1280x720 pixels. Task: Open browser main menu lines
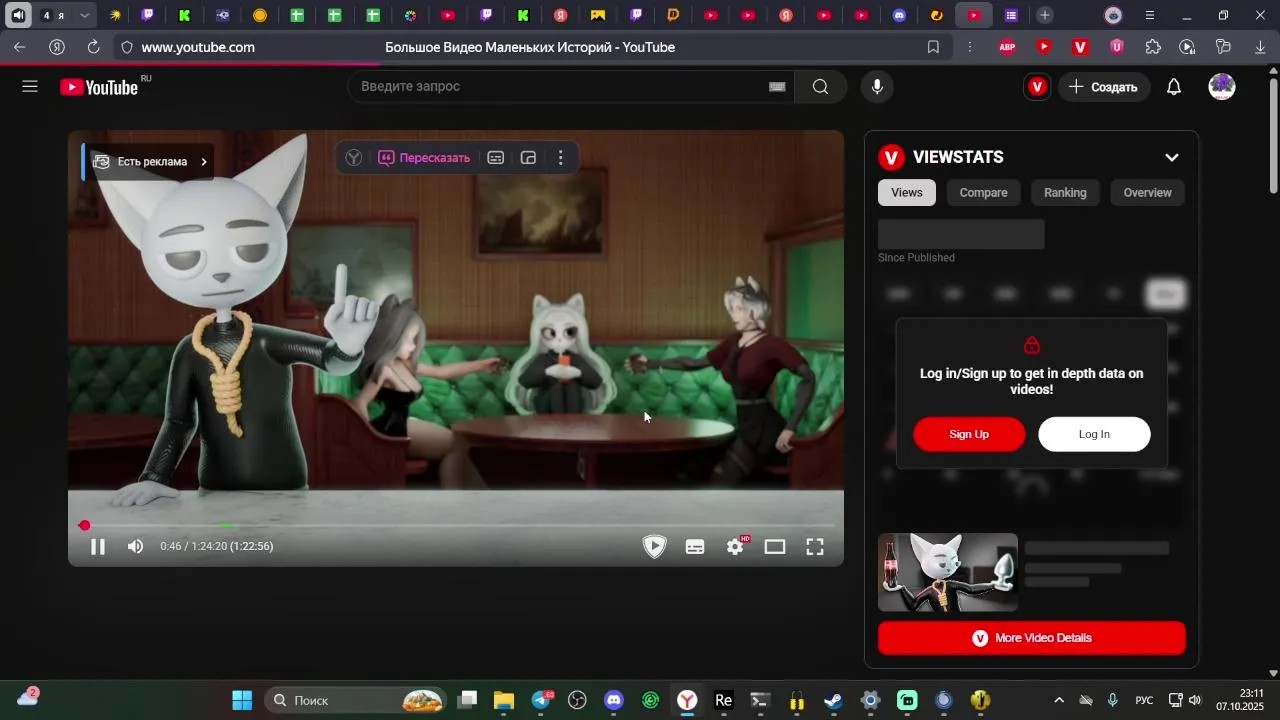(x=1149, y=15)
